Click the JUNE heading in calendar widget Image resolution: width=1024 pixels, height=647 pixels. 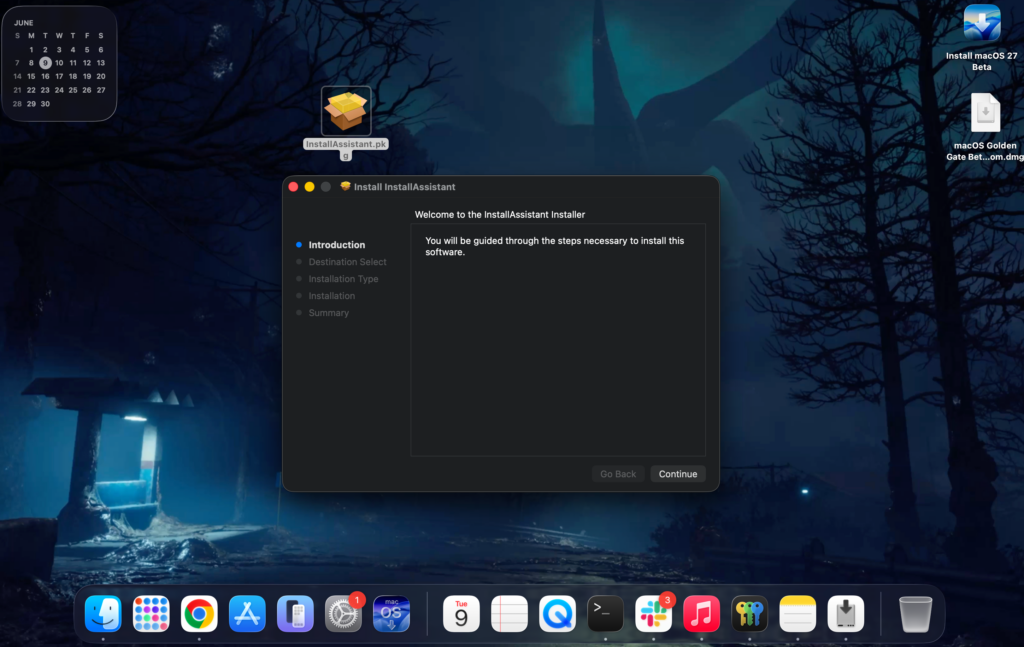click(x=24, y=23)
